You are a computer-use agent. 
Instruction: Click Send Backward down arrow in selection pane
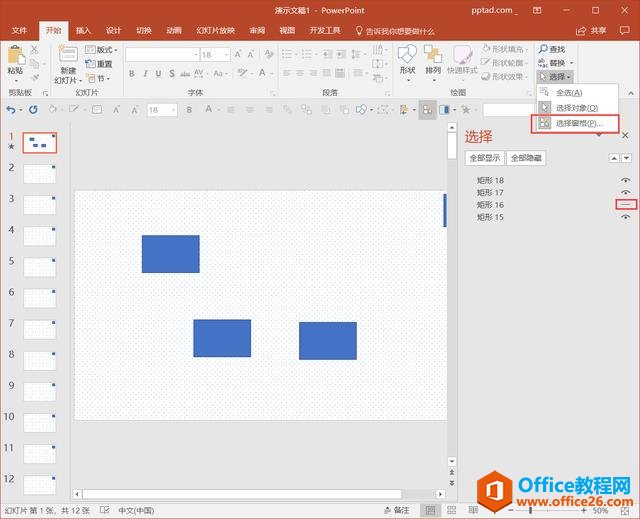pyautogui.click(x=627, y=158)
